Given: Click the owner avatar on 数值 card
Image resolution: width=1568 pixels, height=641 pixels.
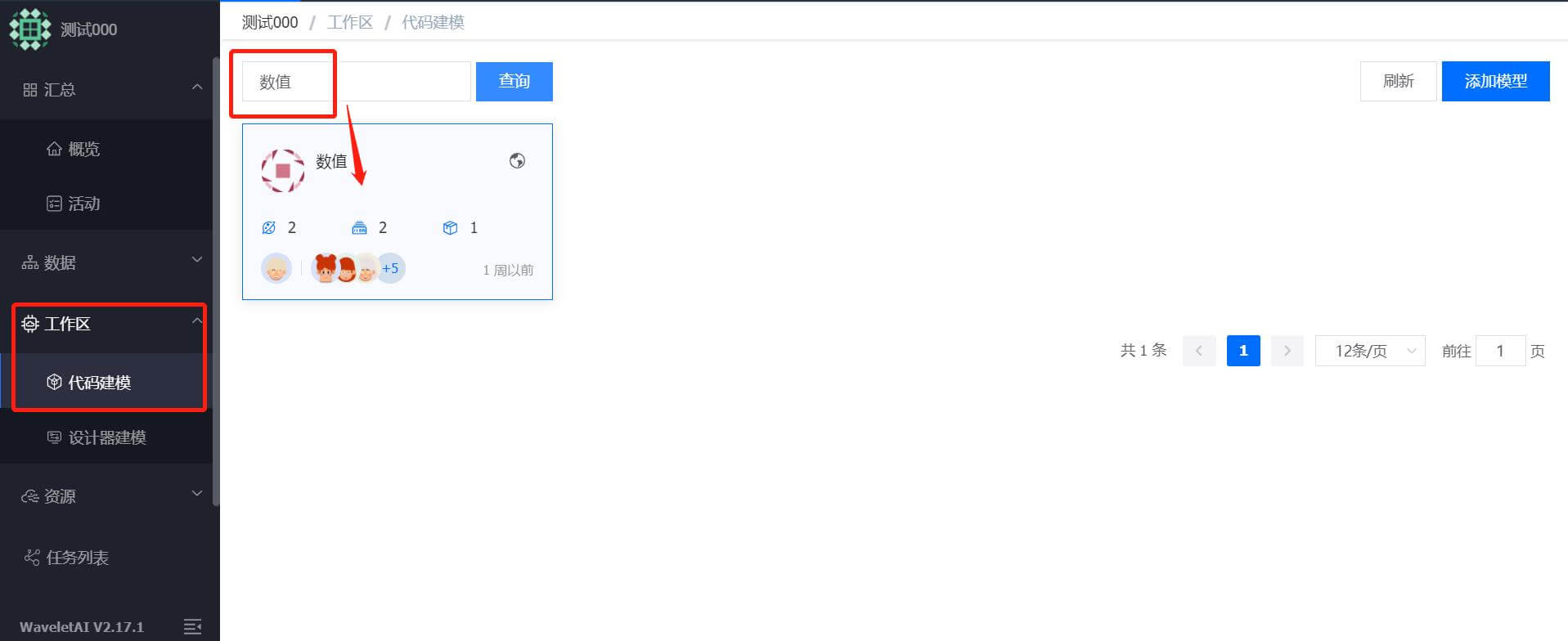Looking at the screenshot, I should (276, 268).
